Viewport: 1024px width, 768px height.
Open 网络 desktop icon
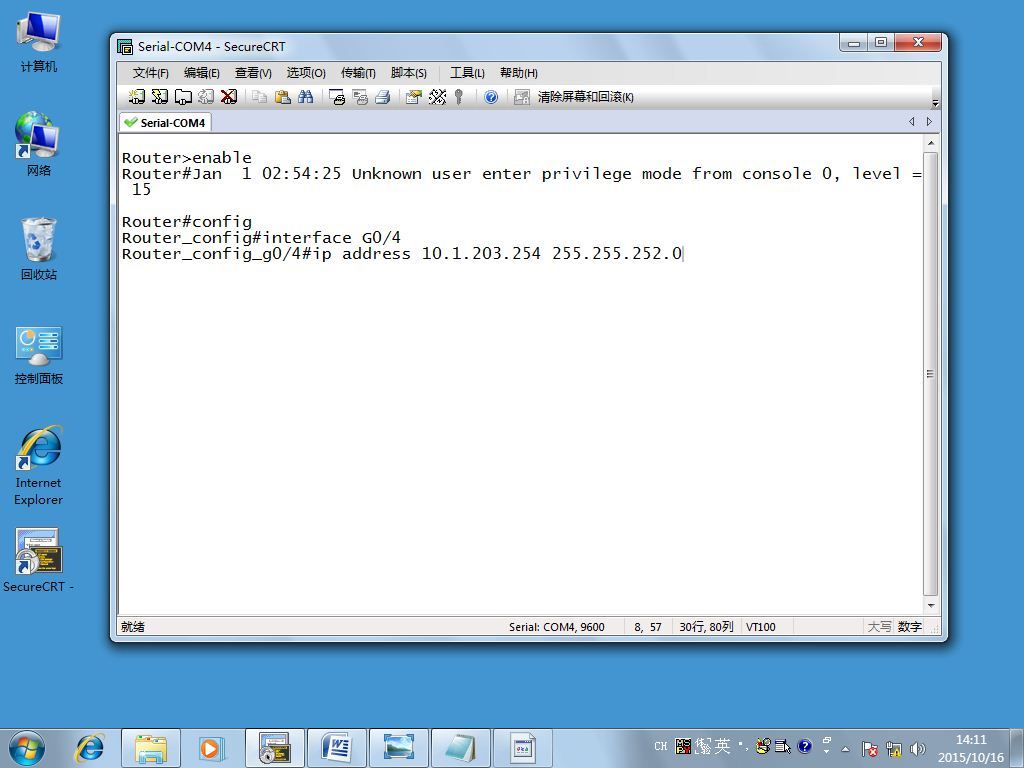coord(39,144)
